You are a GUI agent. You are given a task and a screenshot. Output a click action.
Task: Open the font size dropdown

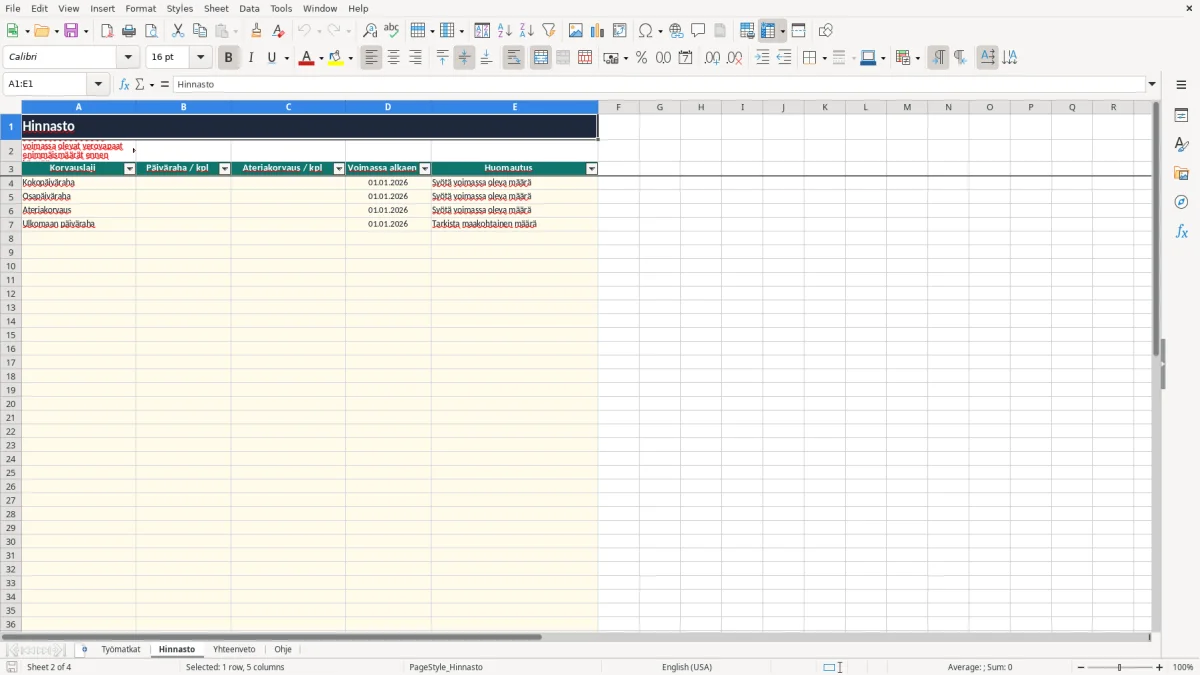point(200,58)
